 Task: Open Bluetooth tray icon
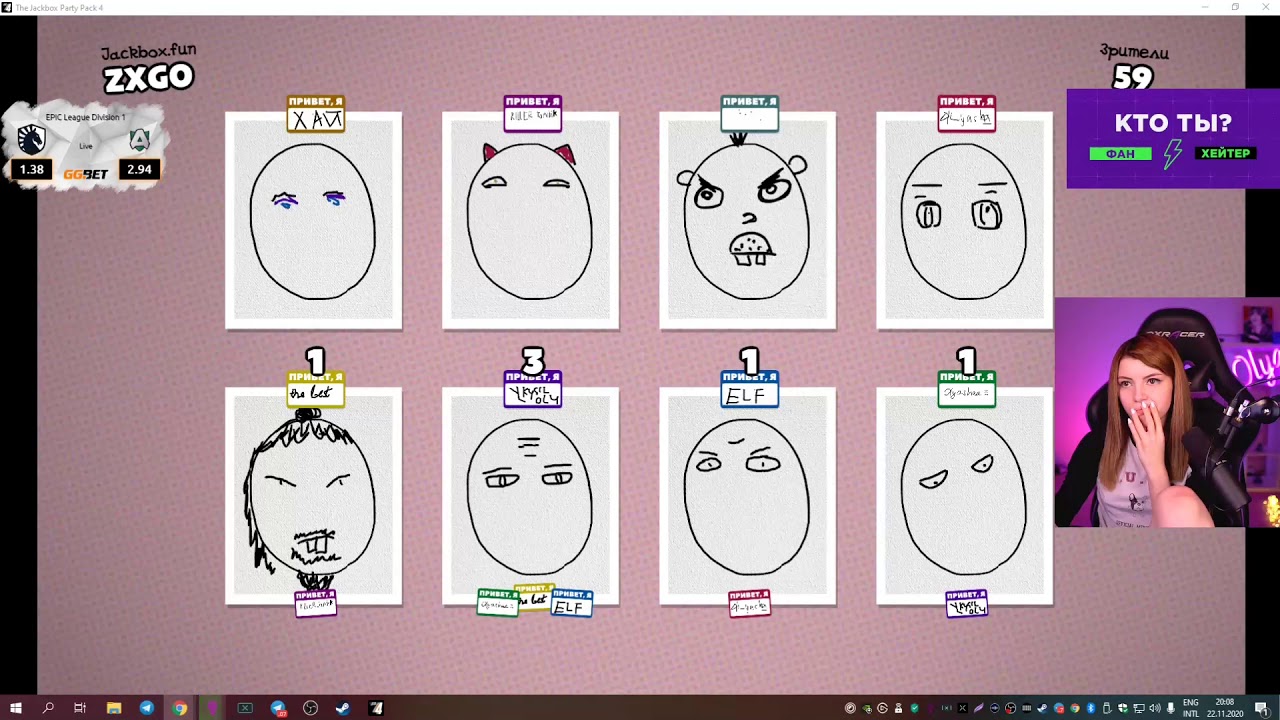pos(1091,708)
